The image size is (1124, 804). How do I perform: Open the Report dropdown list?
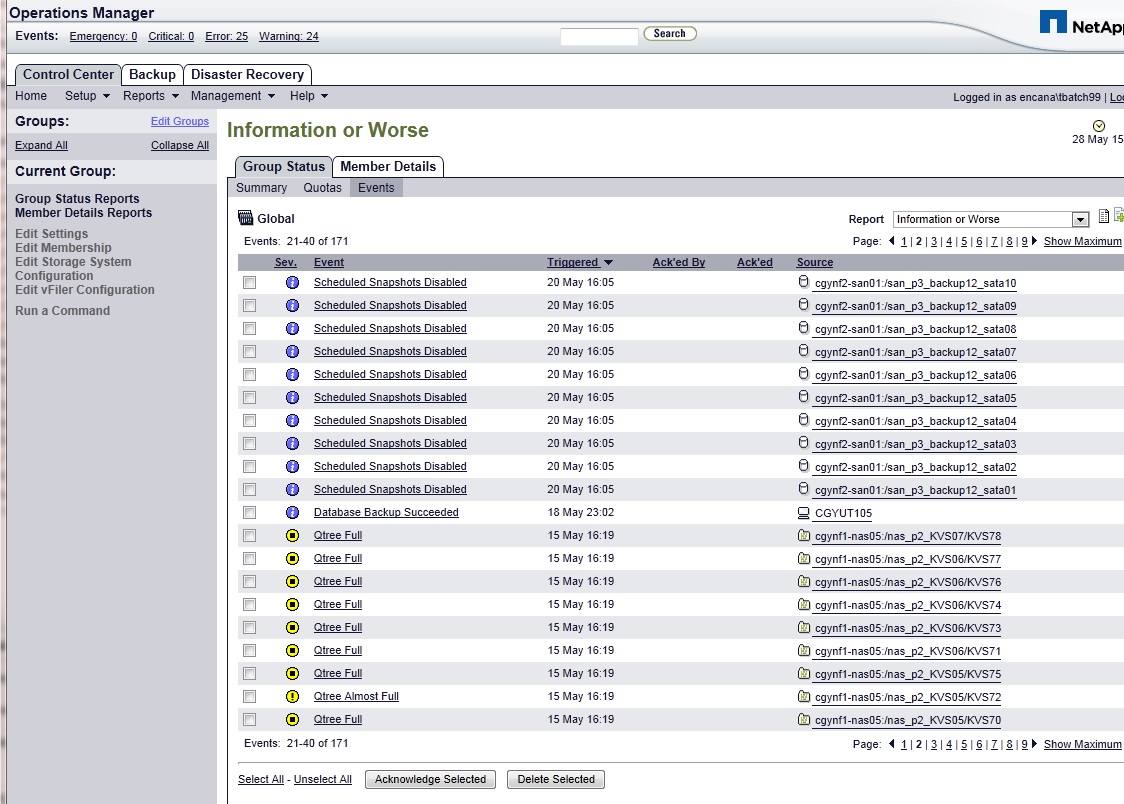[1080, 220]
